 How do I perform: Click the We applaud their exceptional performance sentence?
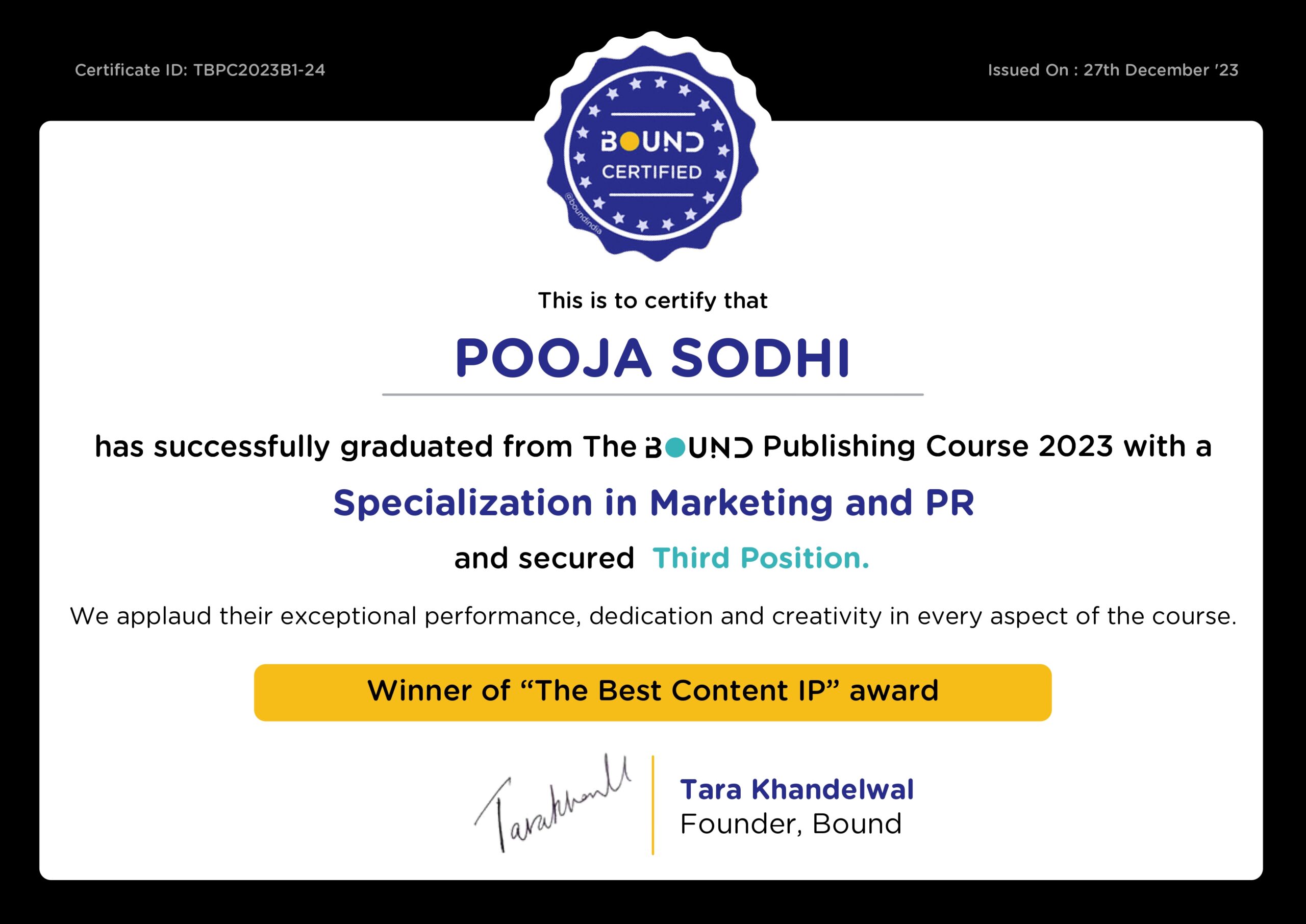coord(652,616)
